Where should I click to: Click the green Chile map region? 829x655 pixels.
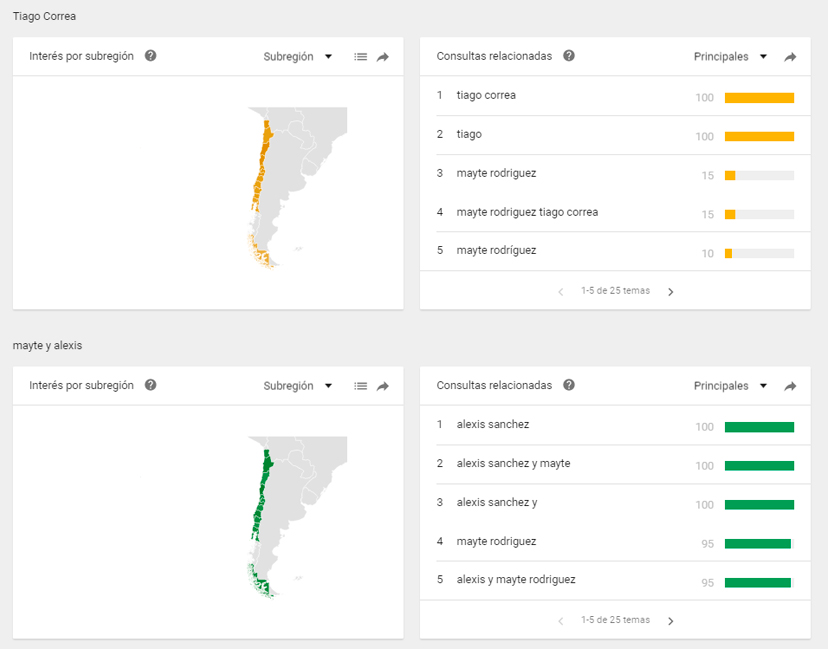click(263, 500)
